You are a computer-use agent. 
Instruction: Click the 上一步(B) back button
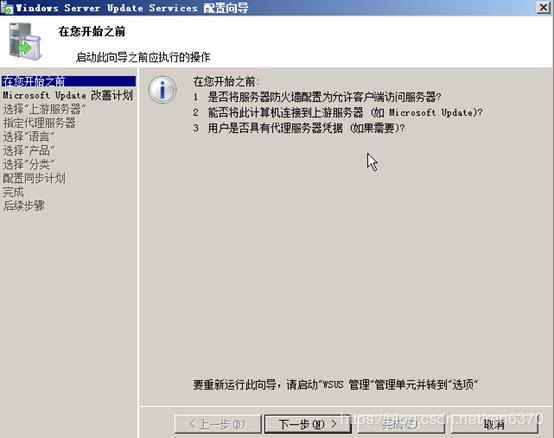coord(218,424)
